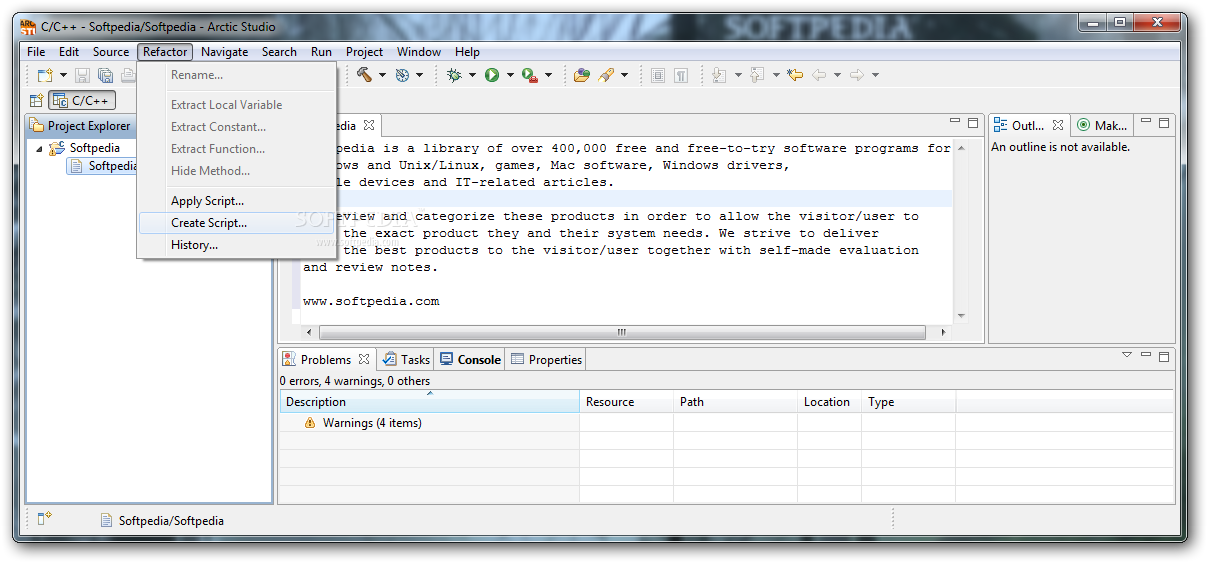Open the Run menu

click(321, 52)
